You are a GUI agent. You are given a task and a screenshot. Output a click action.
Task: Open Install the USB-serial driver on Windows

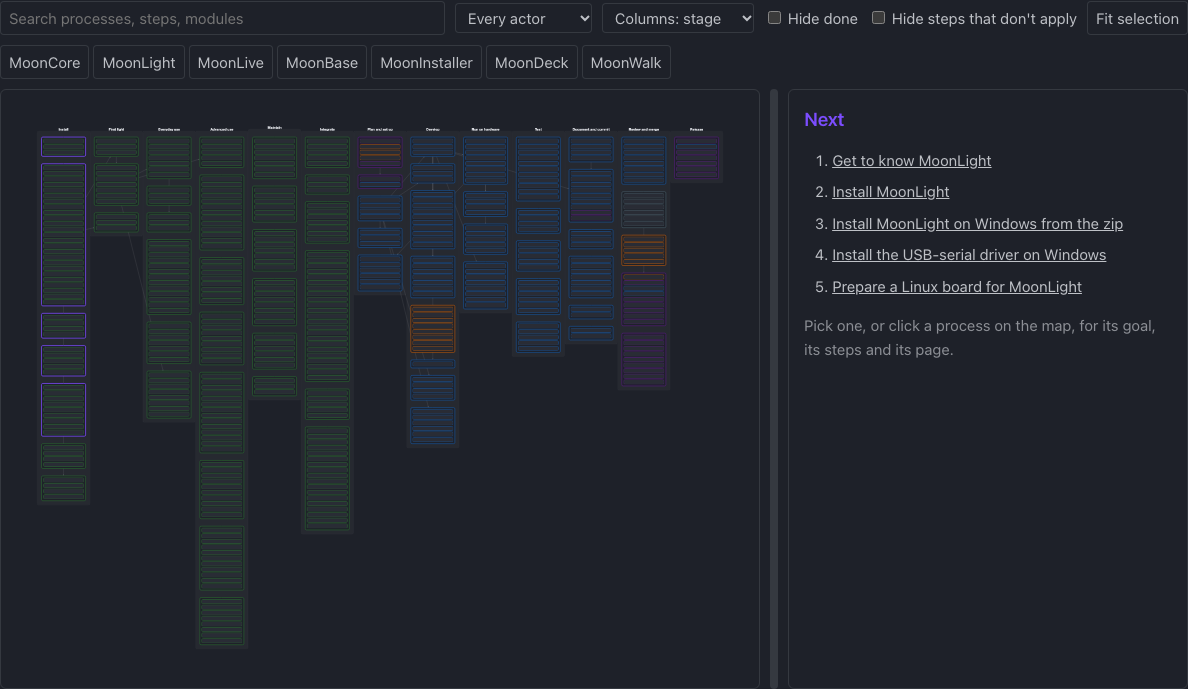(969, 255)
